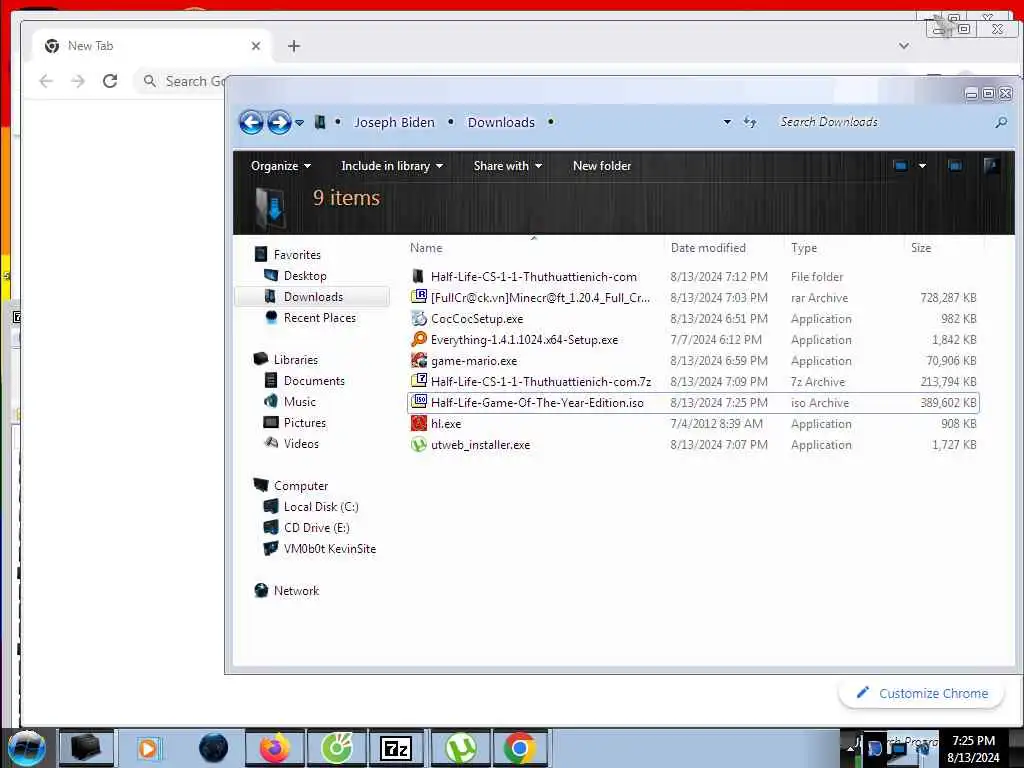
Task: Collapse the Favorites group in sidebar
Action: [x=297, y=255]
